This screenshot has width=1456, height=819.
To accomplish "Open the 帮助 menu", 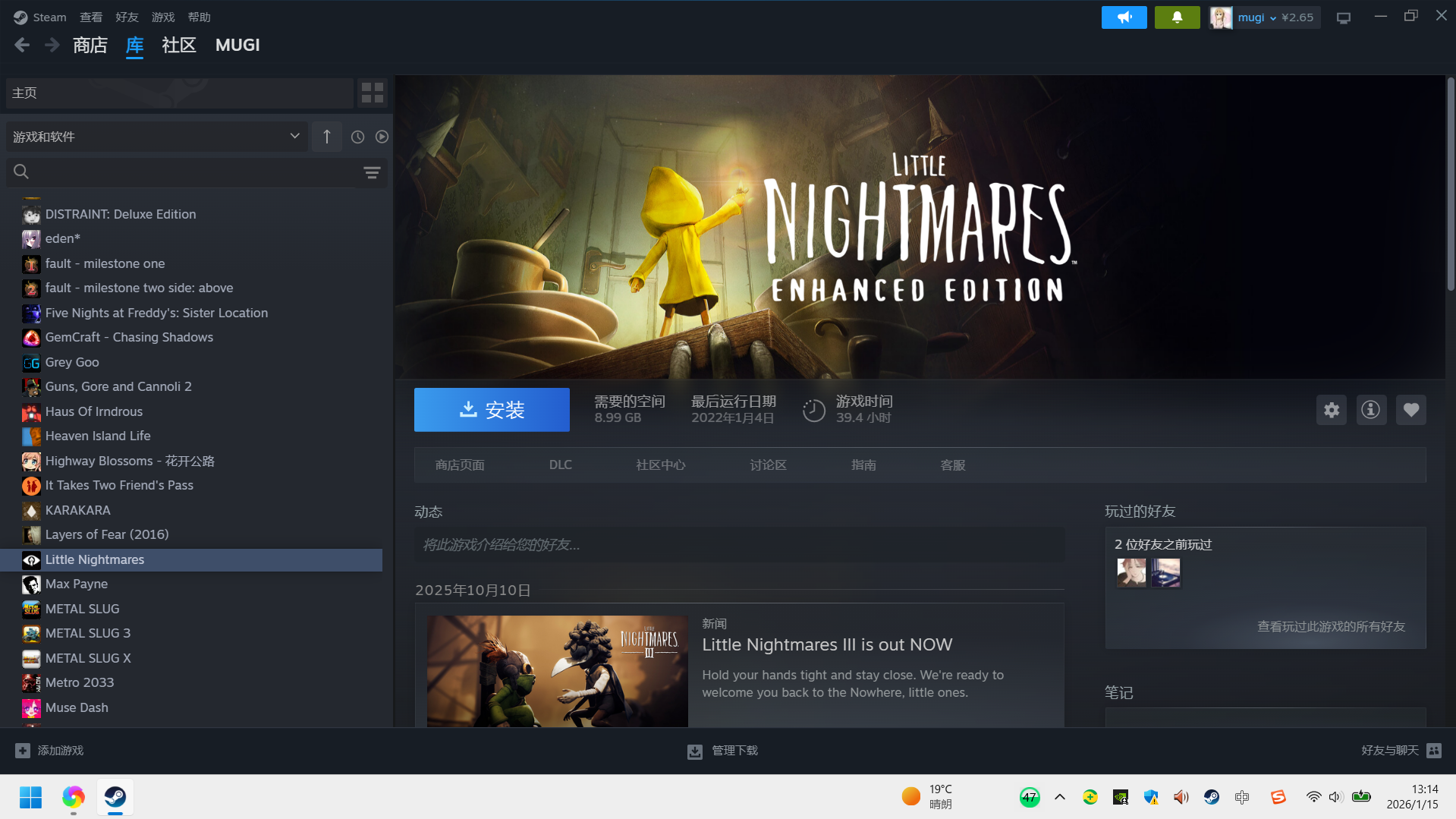I will pos(200,17).
